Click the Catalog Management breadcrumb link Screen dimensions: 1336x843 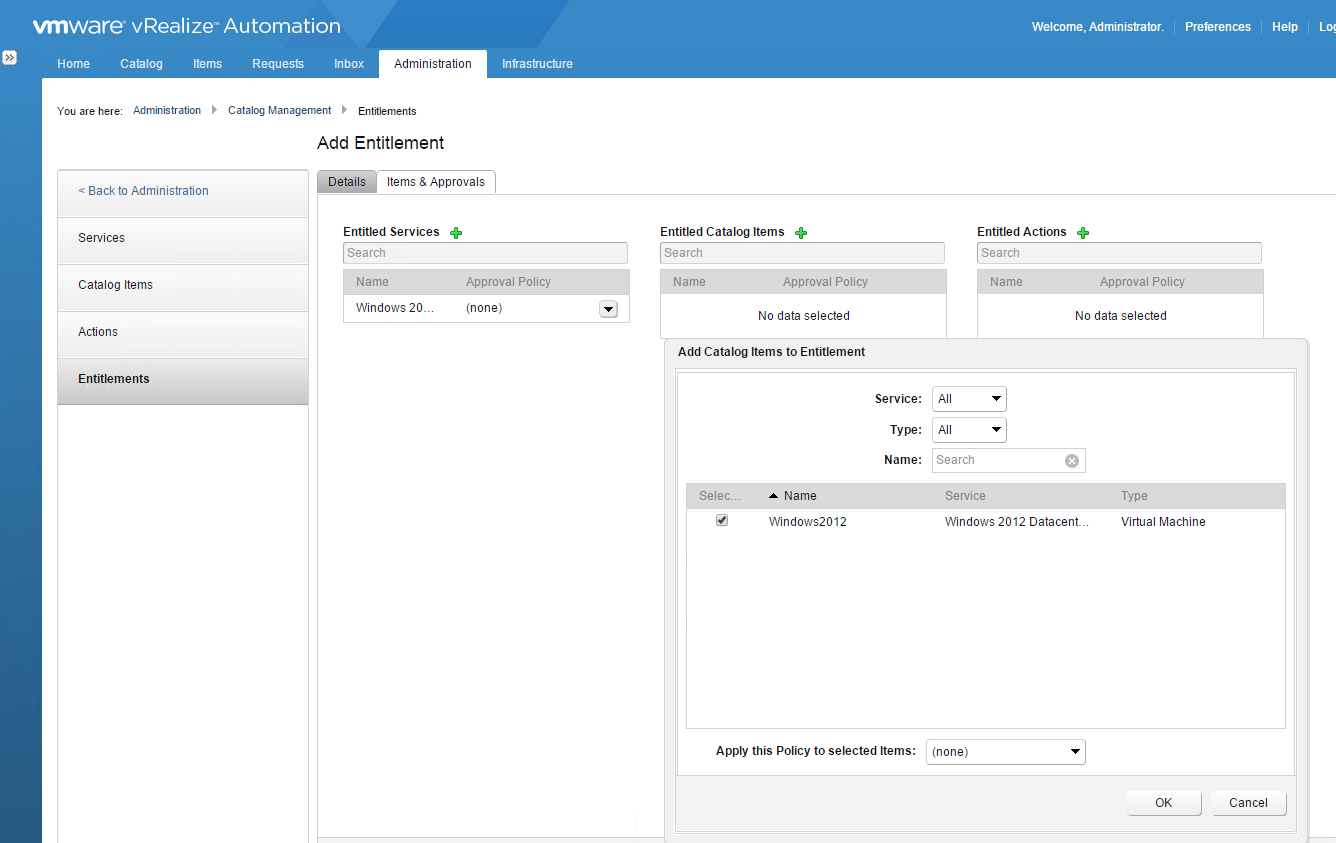pyautogui.click(x=280, y=111)
